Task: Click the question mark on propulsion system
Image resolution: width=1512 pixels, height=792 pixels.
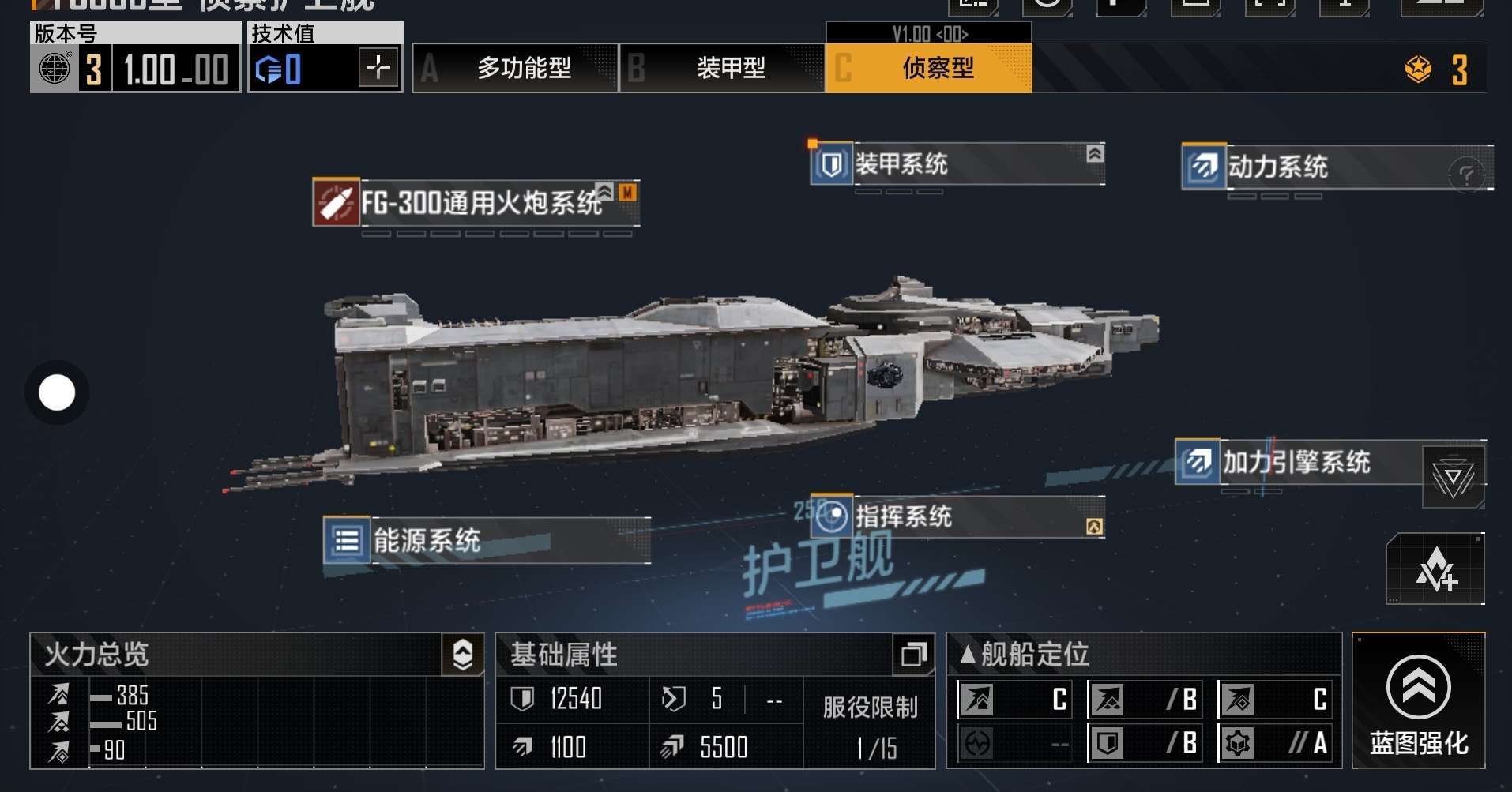Action: pyautogui.click(x=1467, y=174)
